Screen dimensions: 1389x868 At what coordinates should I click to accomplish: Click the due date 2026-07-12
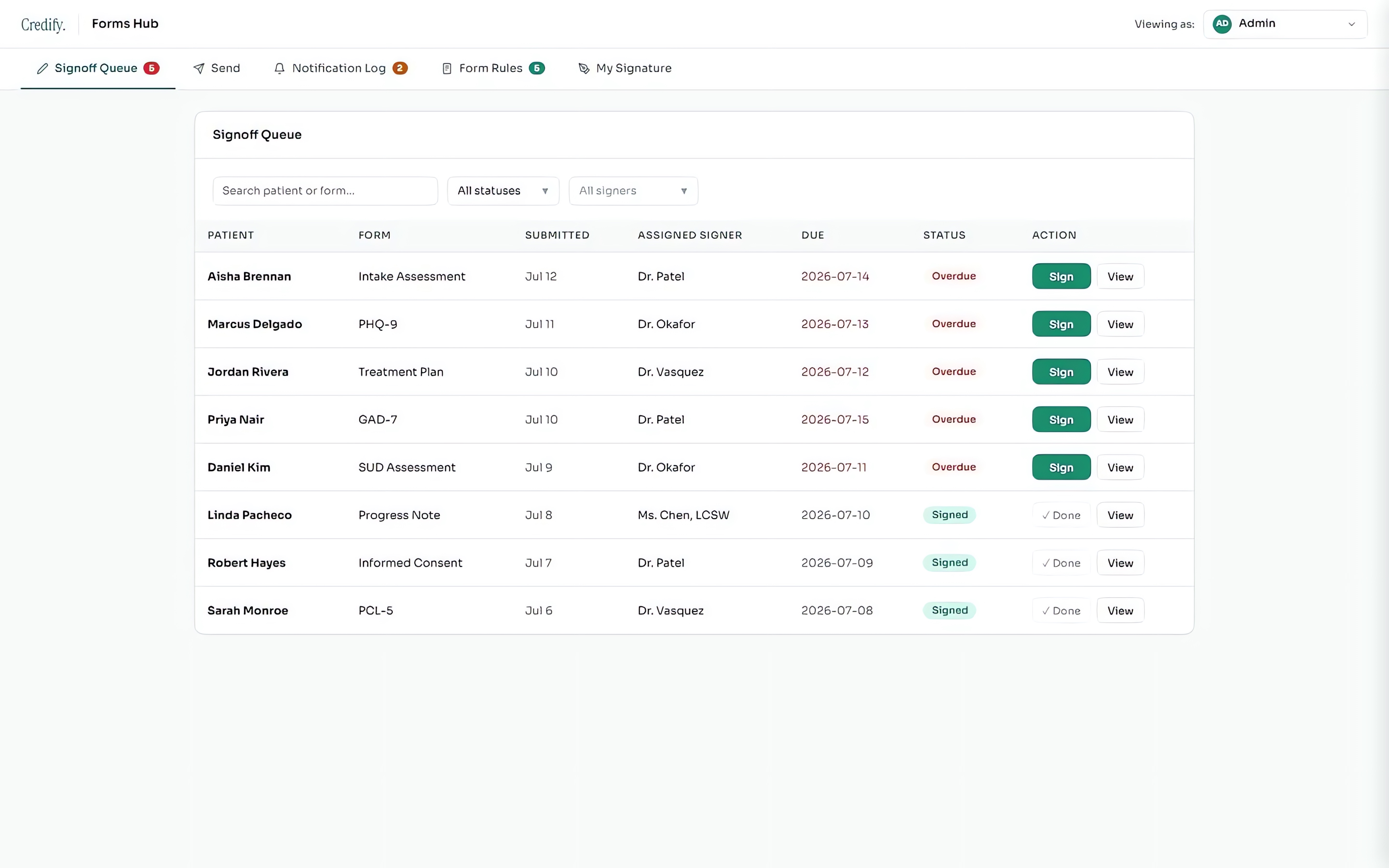[x=835, y=372]
